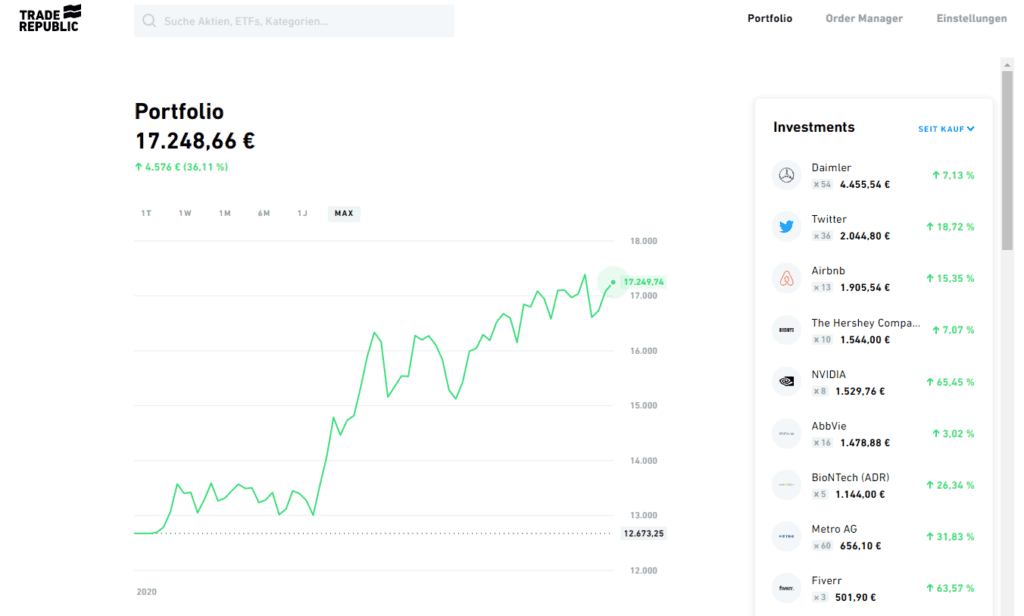Click Fiverr's 63,57 % performance value

950,589
